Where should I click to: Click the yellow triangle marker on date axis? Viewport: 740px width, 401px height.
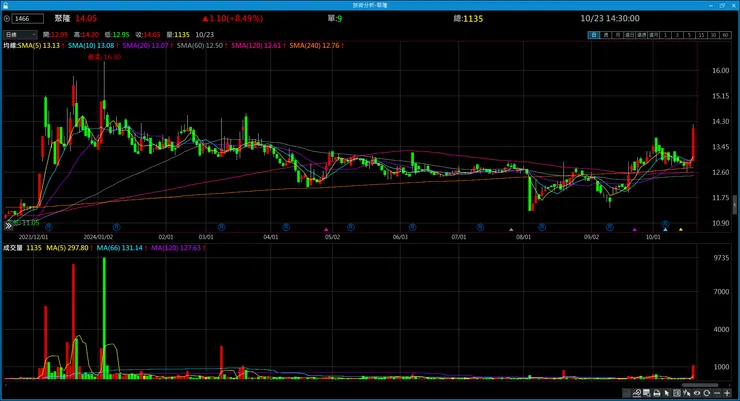click(x=681, y=230)
